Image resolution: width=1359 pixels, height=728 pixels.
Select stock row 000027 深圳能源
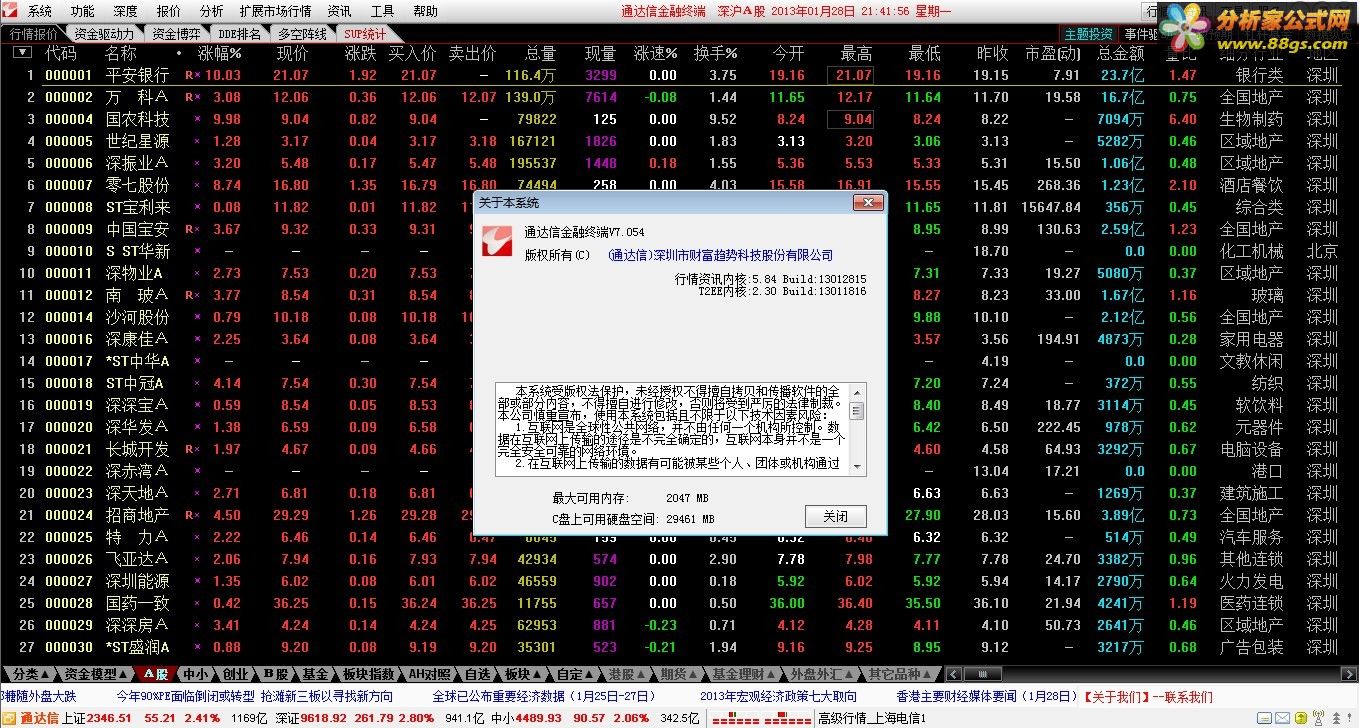point(679,581)
